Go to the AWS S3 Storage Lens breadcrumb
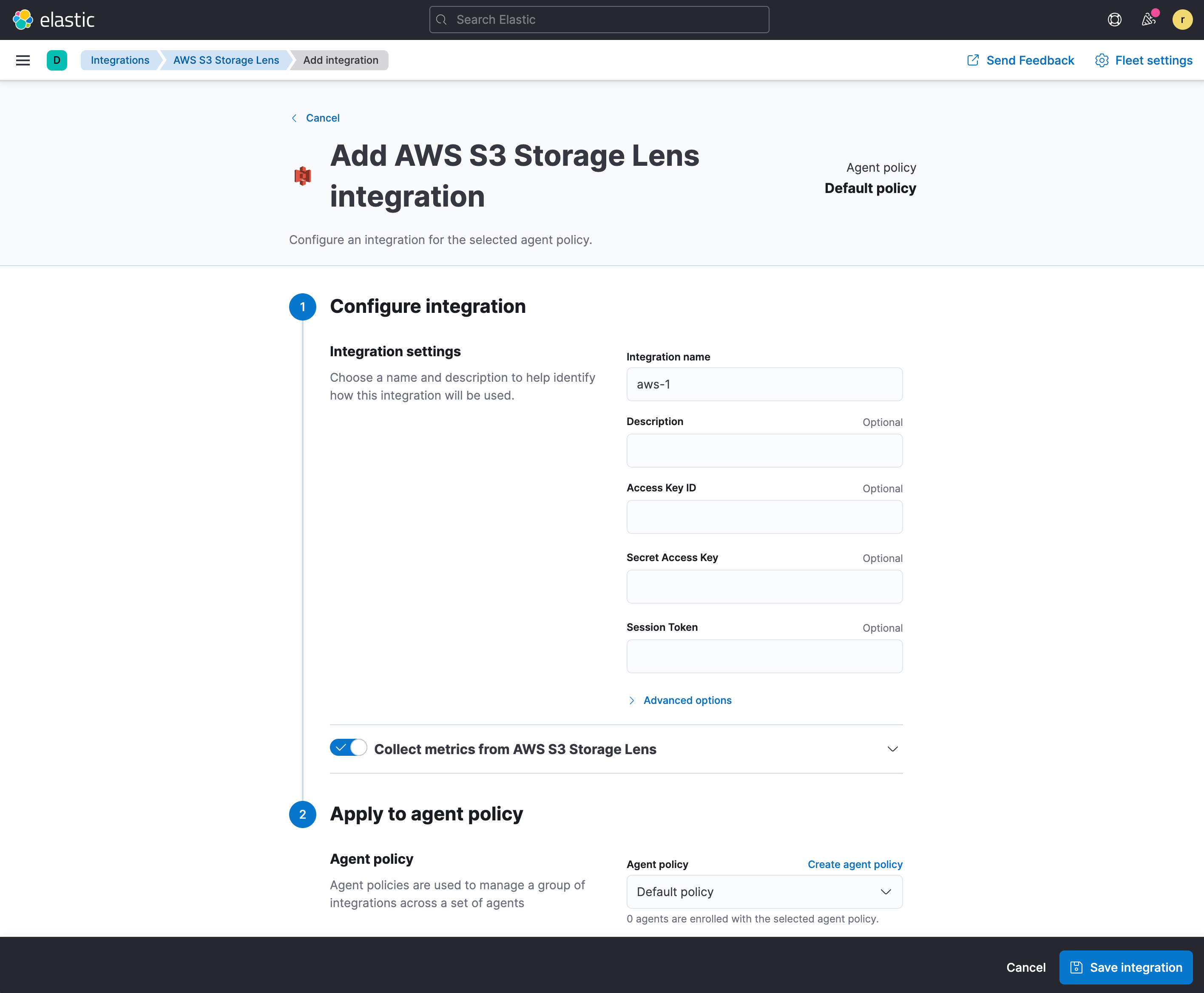This screenshot has width=1204, height=993. click(226, 60)
